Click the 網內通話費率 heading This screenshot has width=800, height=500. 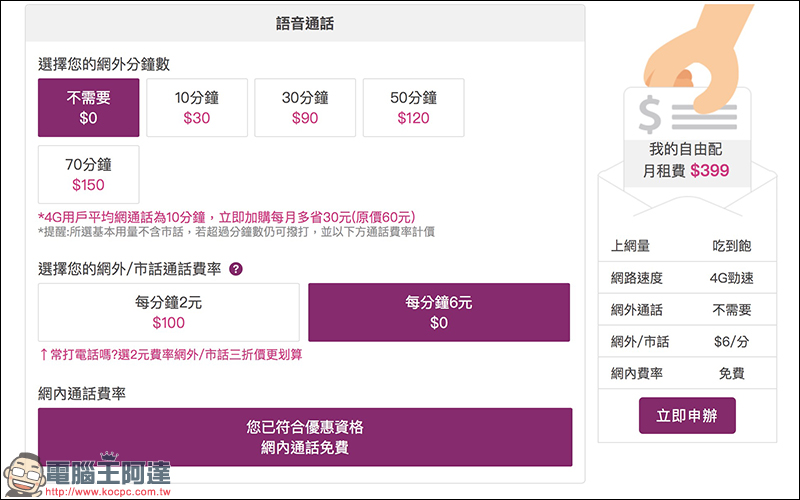[82, 393]
